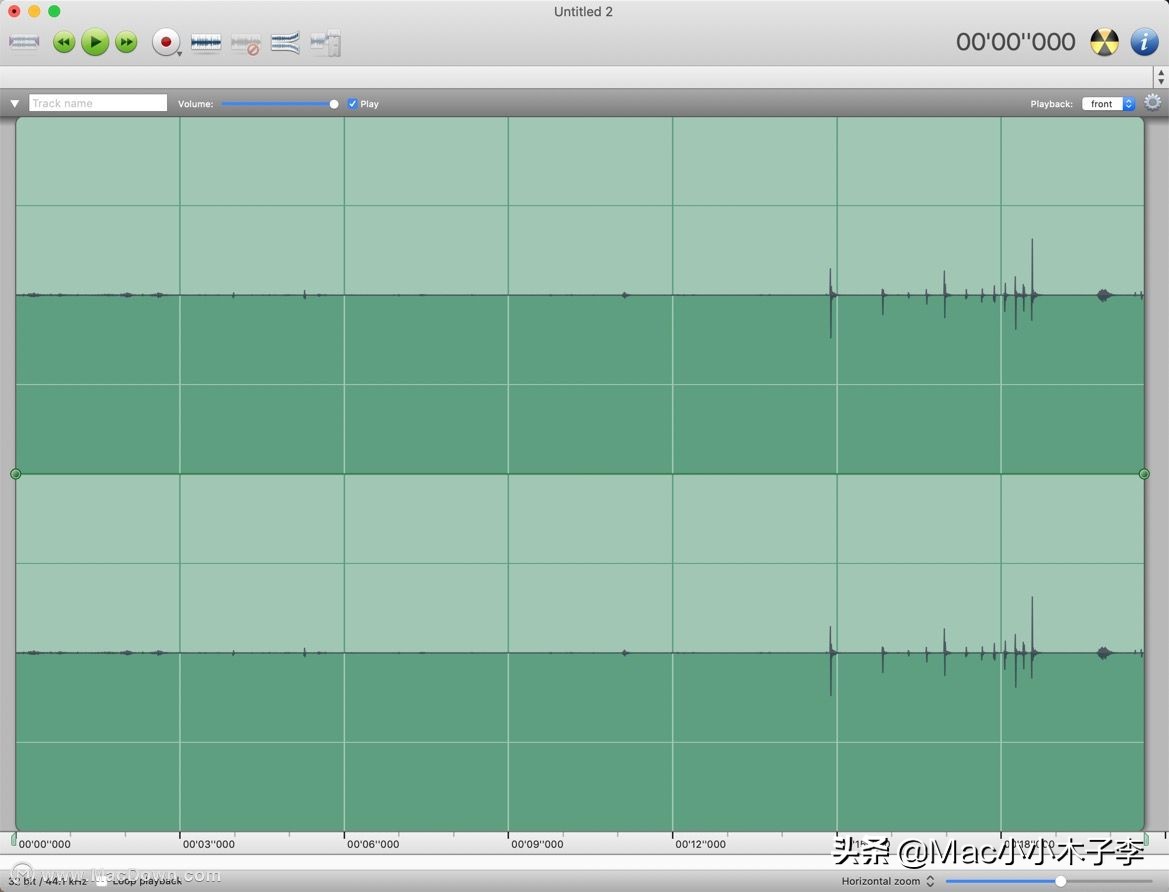
Task: Click the waveform mixer sliders icon
Action: [325, 43]
